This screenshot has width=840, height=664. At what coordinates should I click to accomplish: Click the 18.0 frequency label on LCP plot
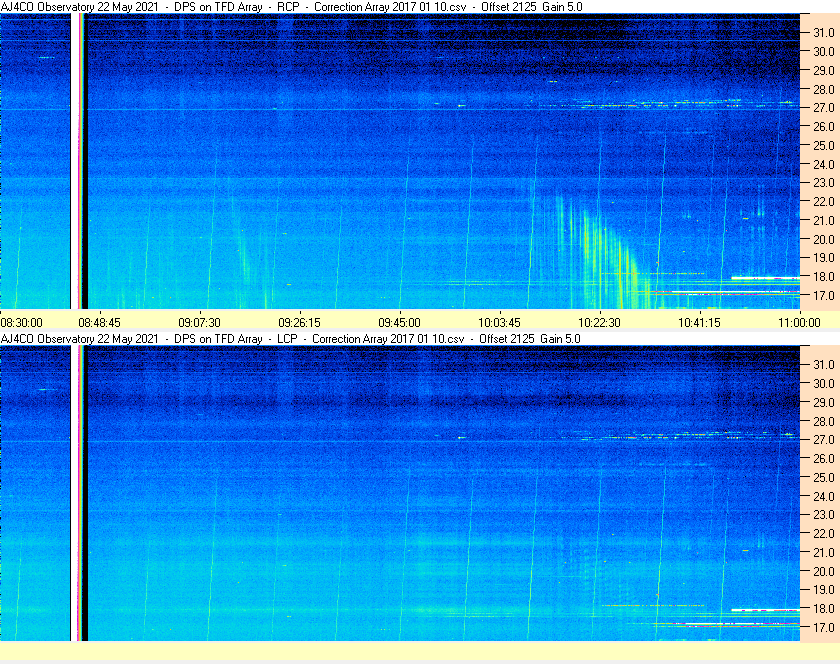(x=824, y=608)
